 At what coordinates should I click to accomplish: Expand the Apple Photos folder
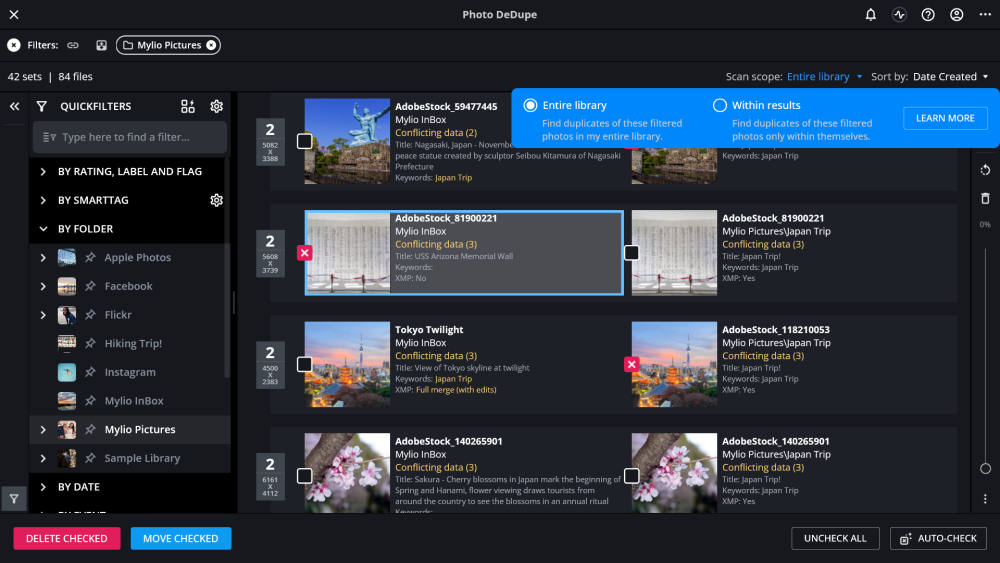(43, 258)
